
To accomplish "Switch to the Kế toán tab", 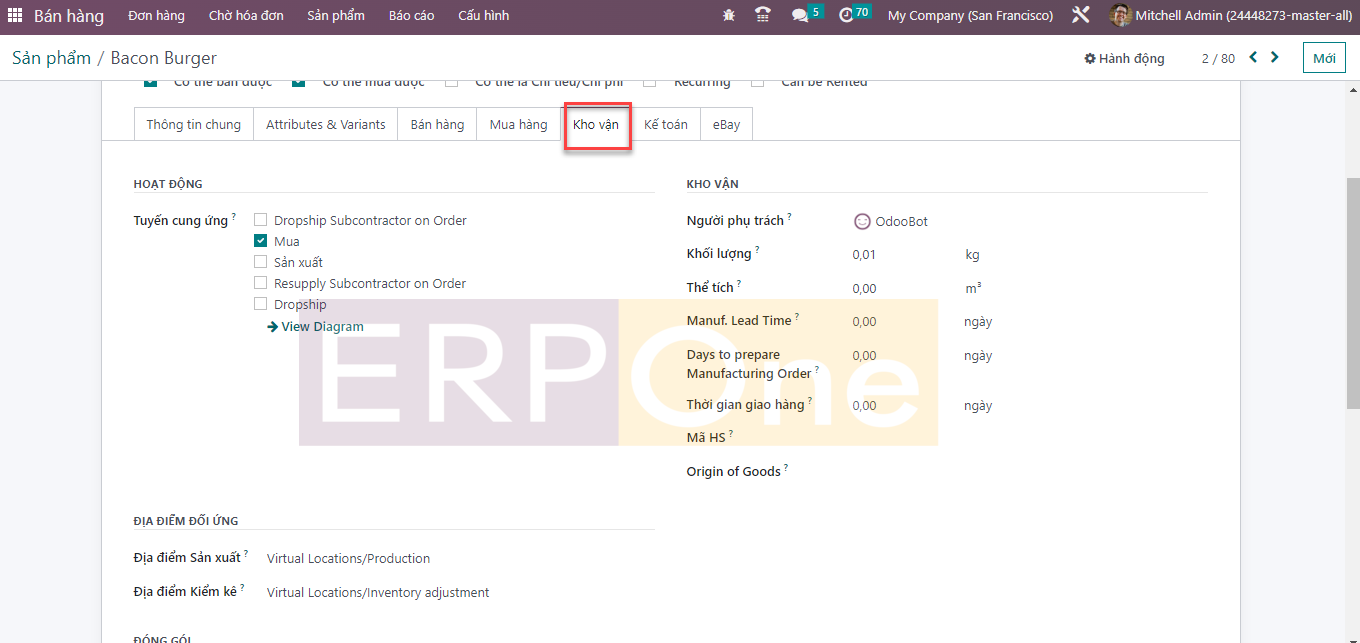I will 665,125.
